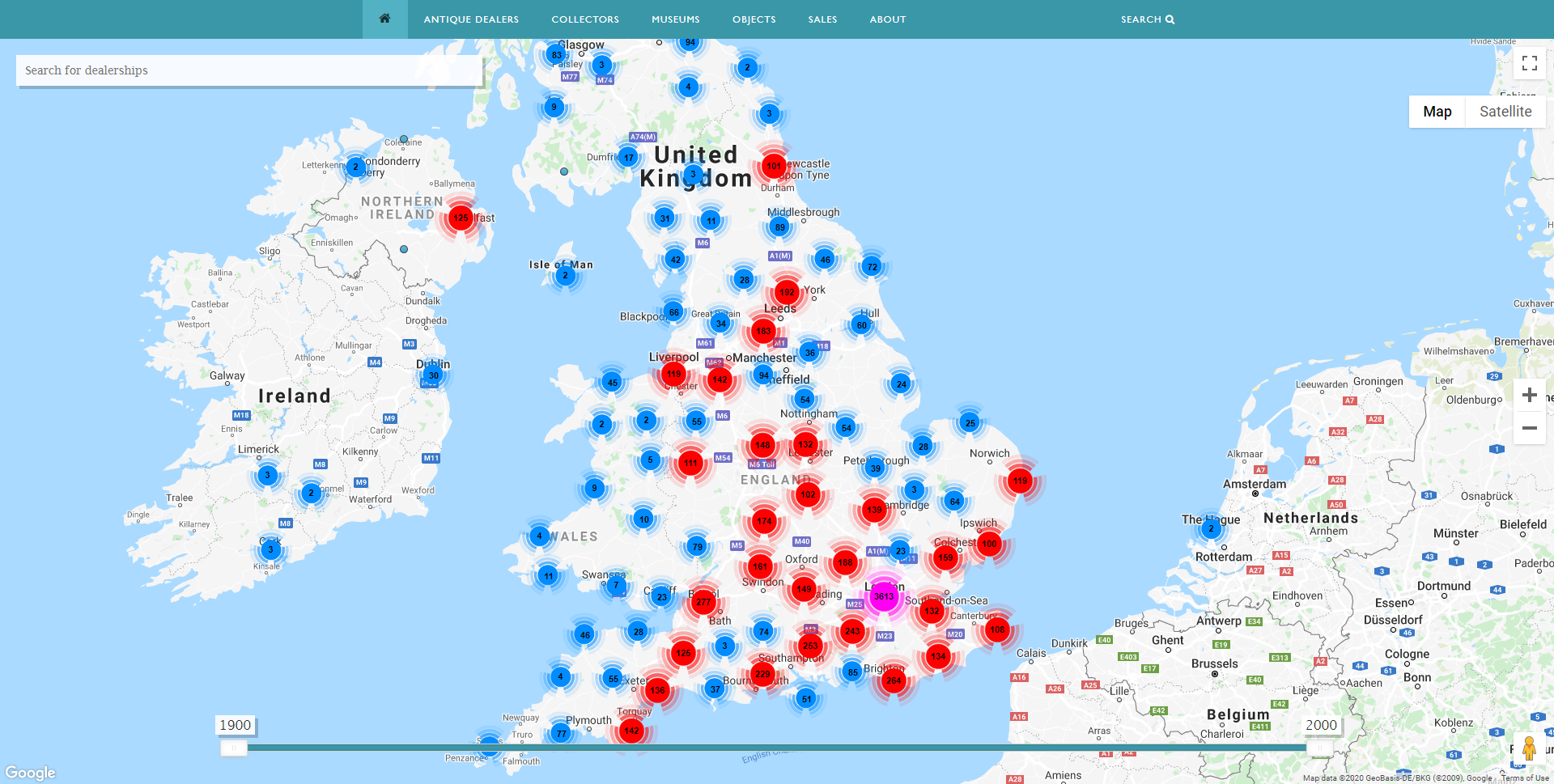Viewport: 1554px width, 784px height.
Task: Click the red Belfast cluster marker 125
Action: coord(461,218)
